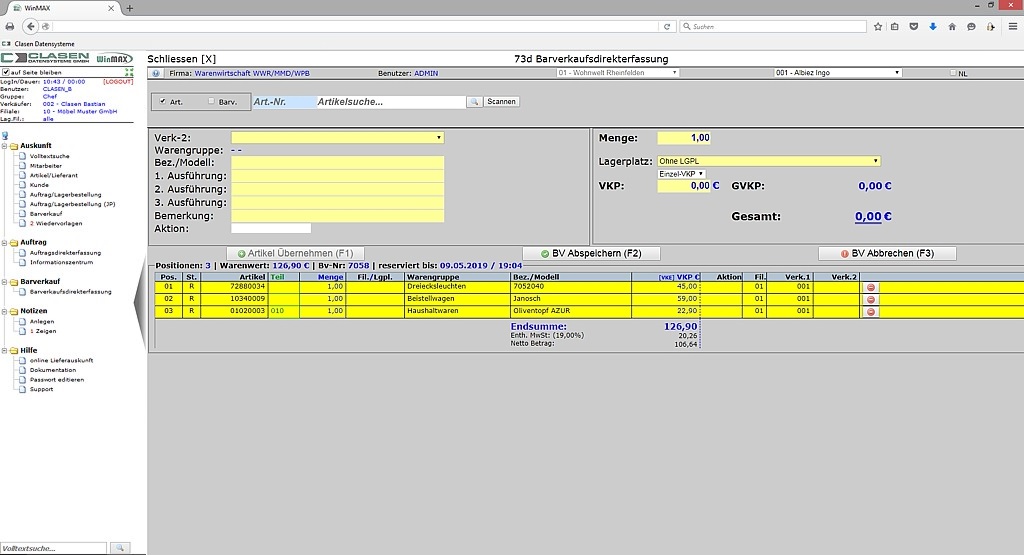Click the Clasen Datensysteme bookmark

pos(39,44)
